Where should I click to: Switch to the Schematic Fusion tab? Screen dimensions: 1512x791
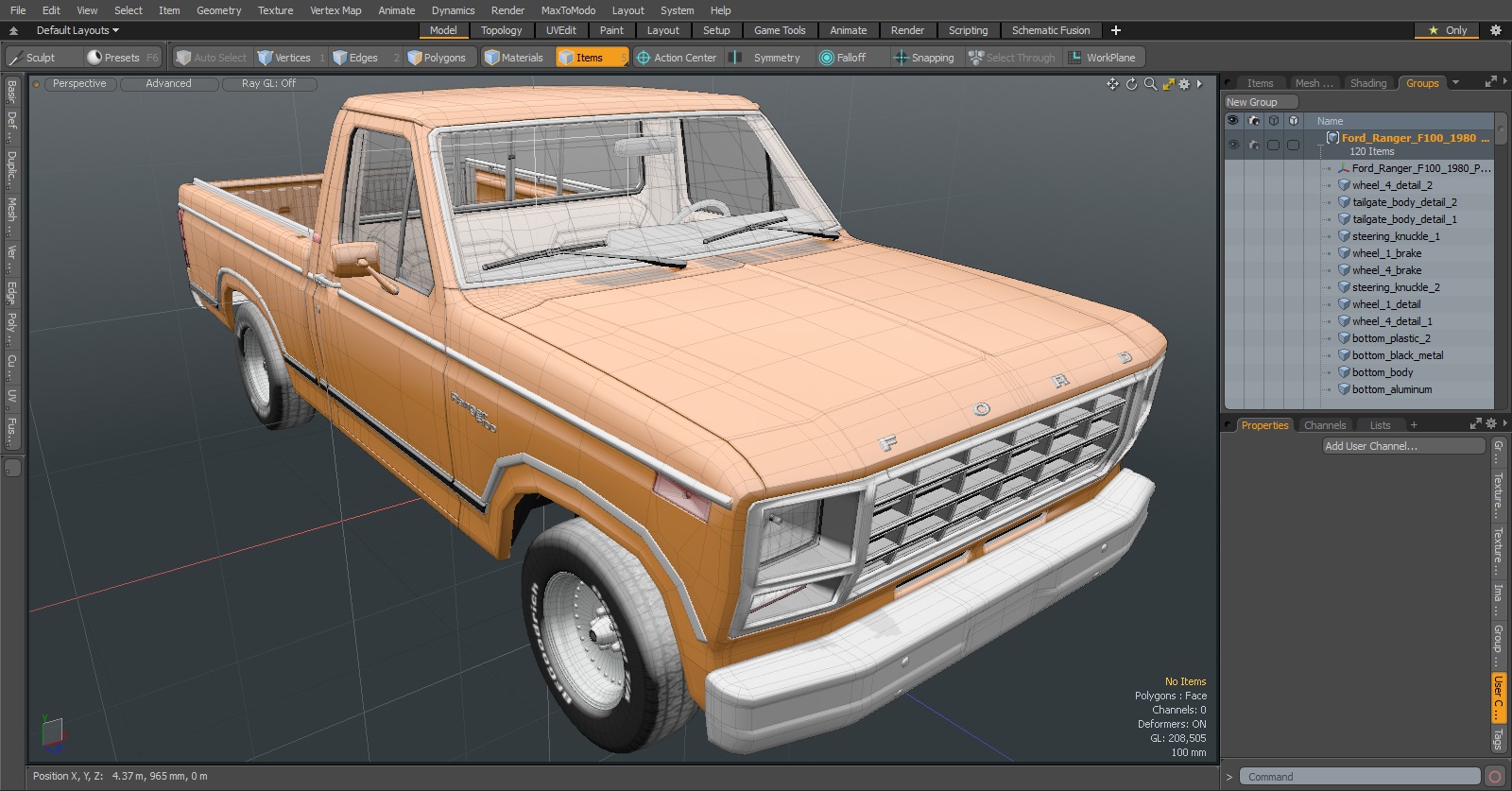(1051, 30)
